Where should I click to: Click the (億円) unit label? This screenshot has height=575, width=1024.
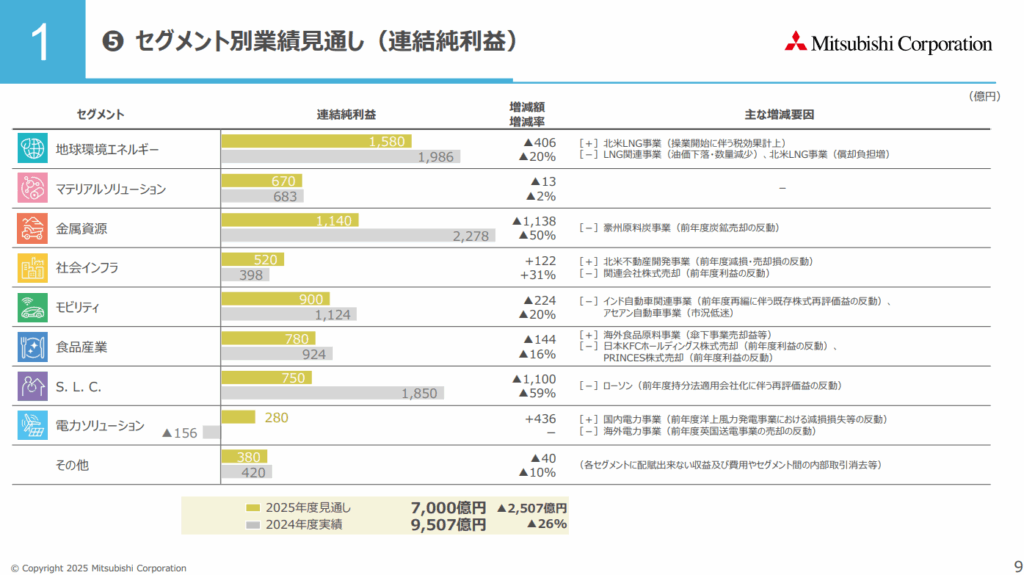(x=984, y=96)
